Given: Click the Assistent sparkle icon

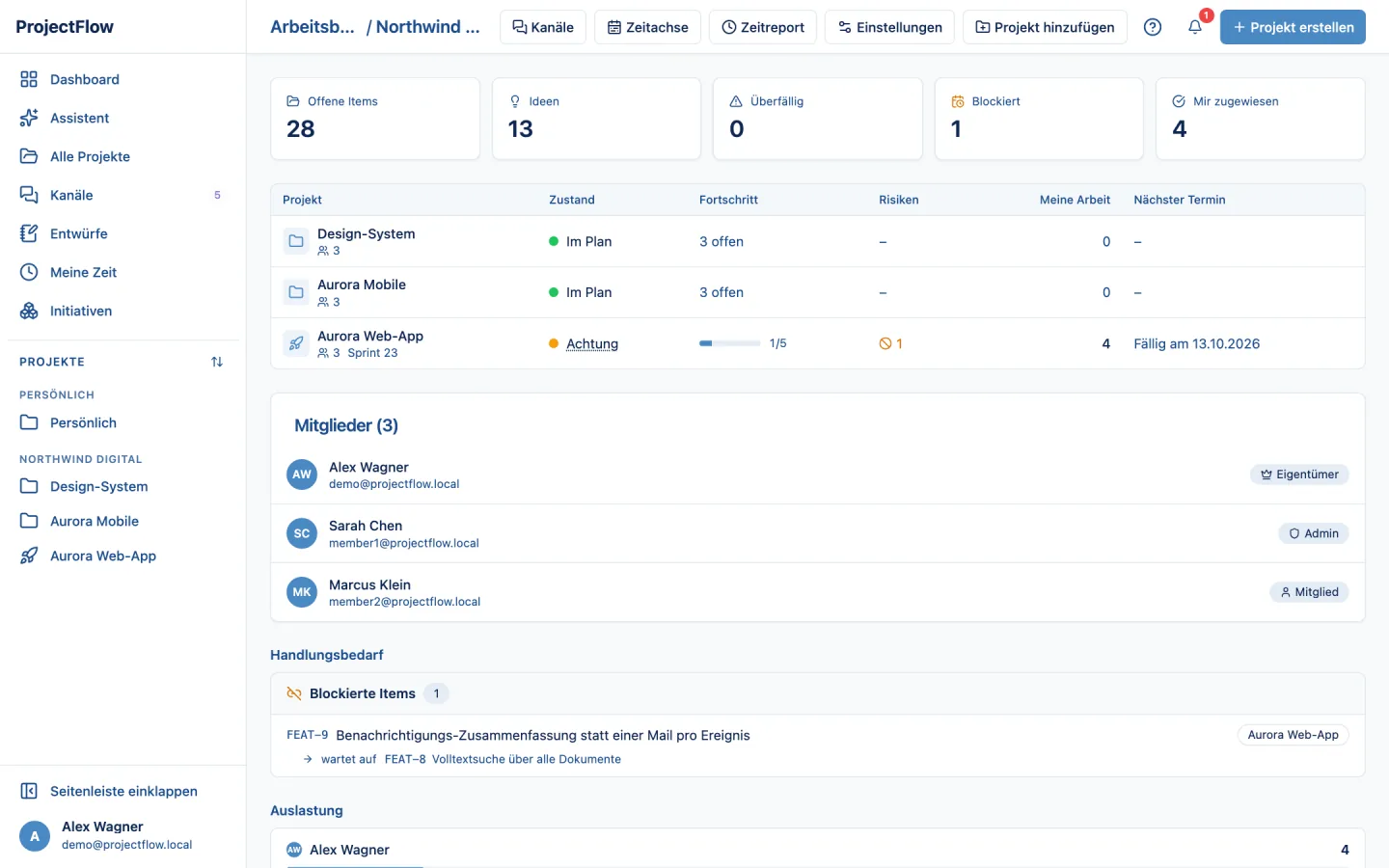Looking at the screenshot, I should (x=29, y=118).
